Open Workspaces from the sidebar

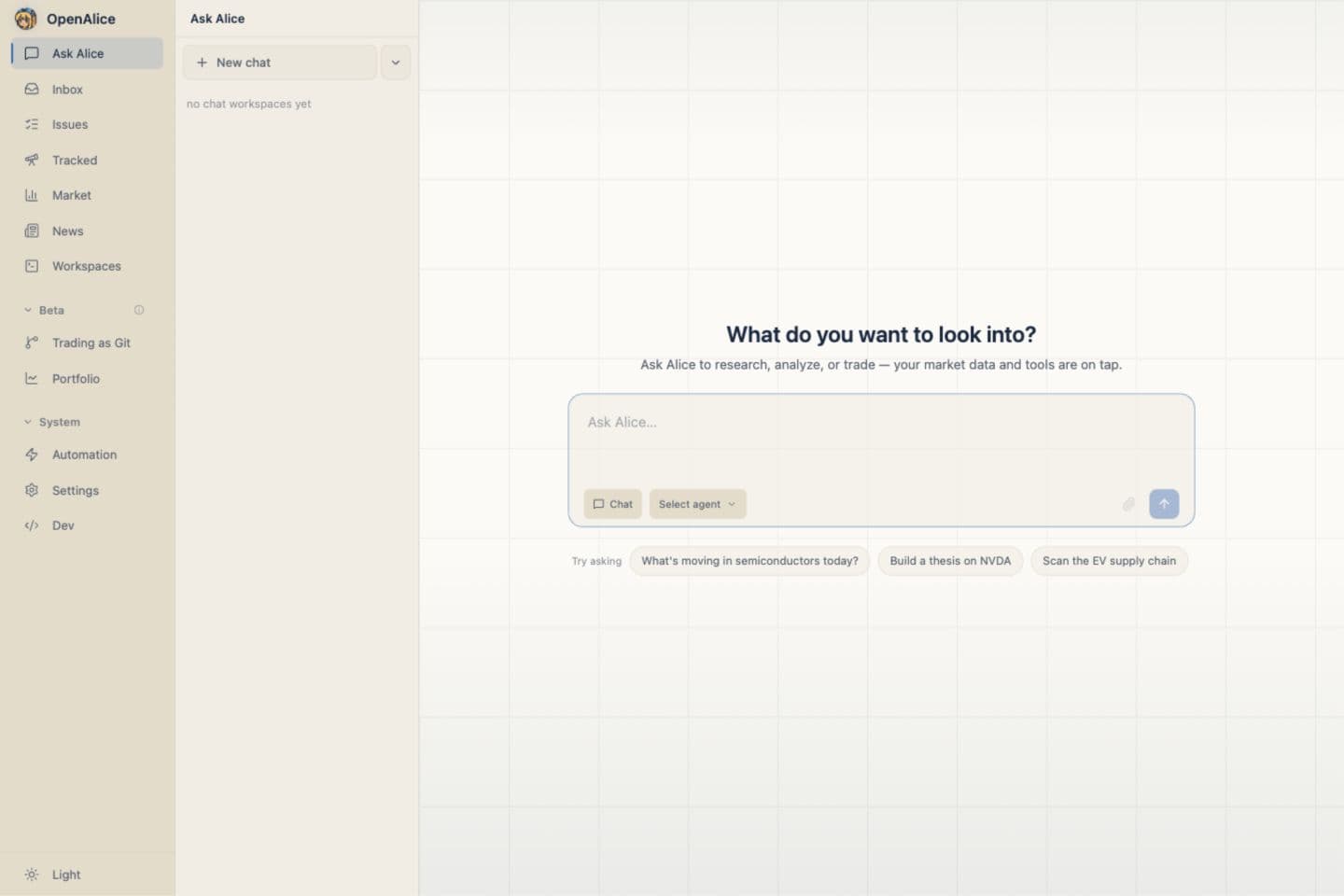pos(87,266)
